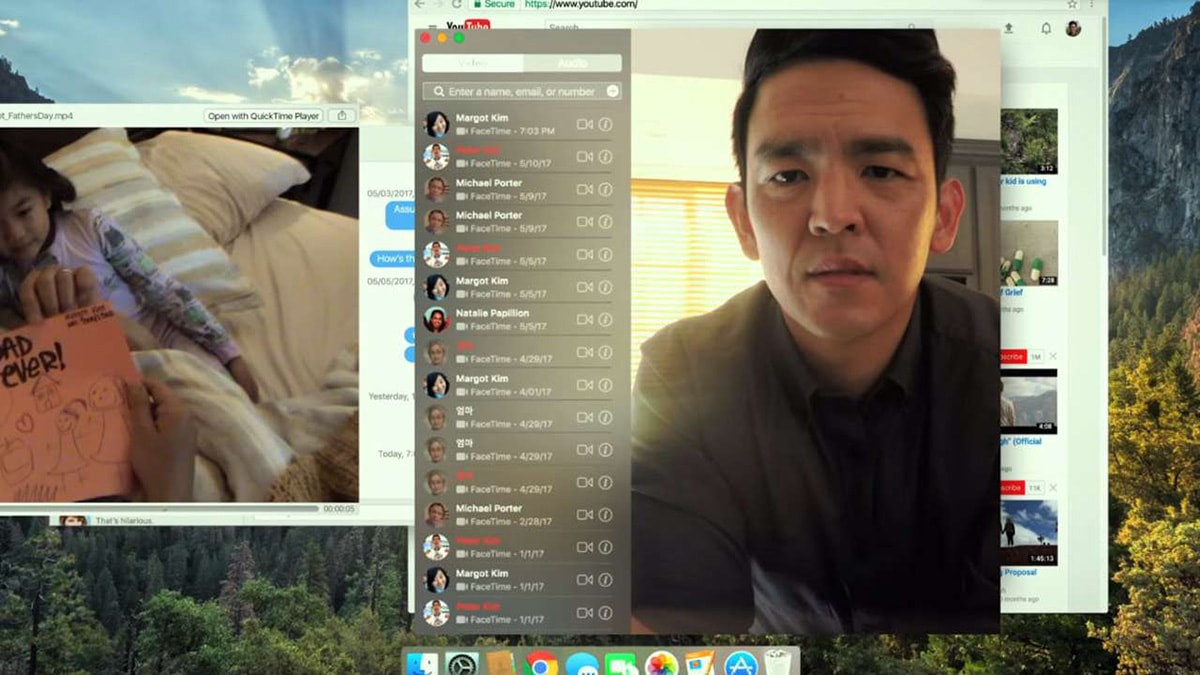Switch to the Audio tab in FaceTime
The image size is (1200, 675).
coord(572,63)
